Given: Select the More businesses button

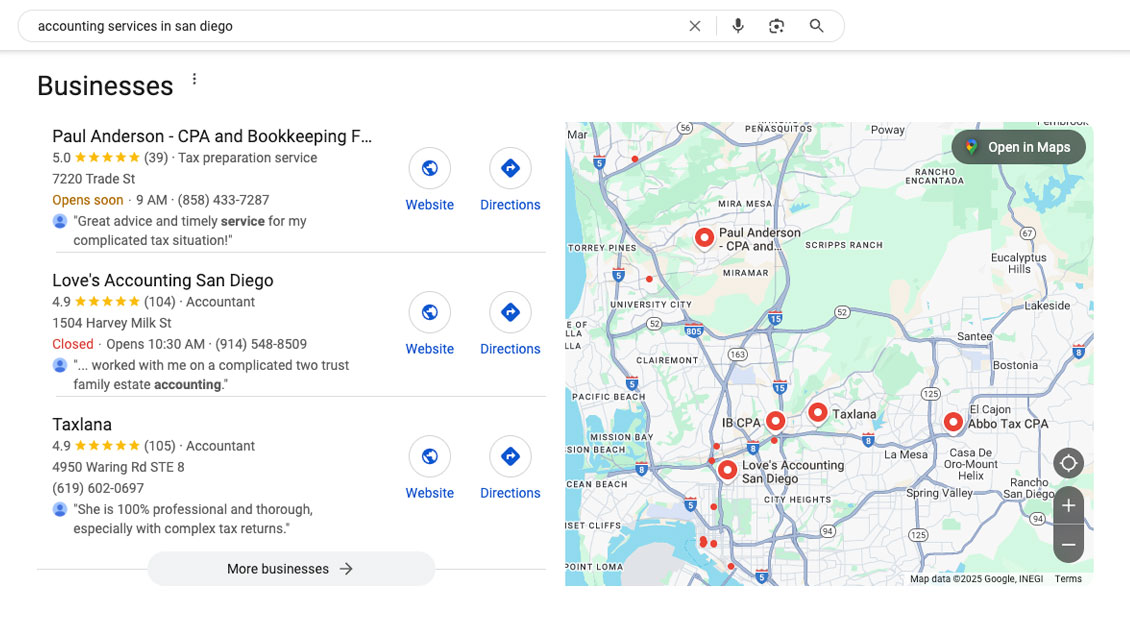Looking at the screenshot, I should 290,568.
